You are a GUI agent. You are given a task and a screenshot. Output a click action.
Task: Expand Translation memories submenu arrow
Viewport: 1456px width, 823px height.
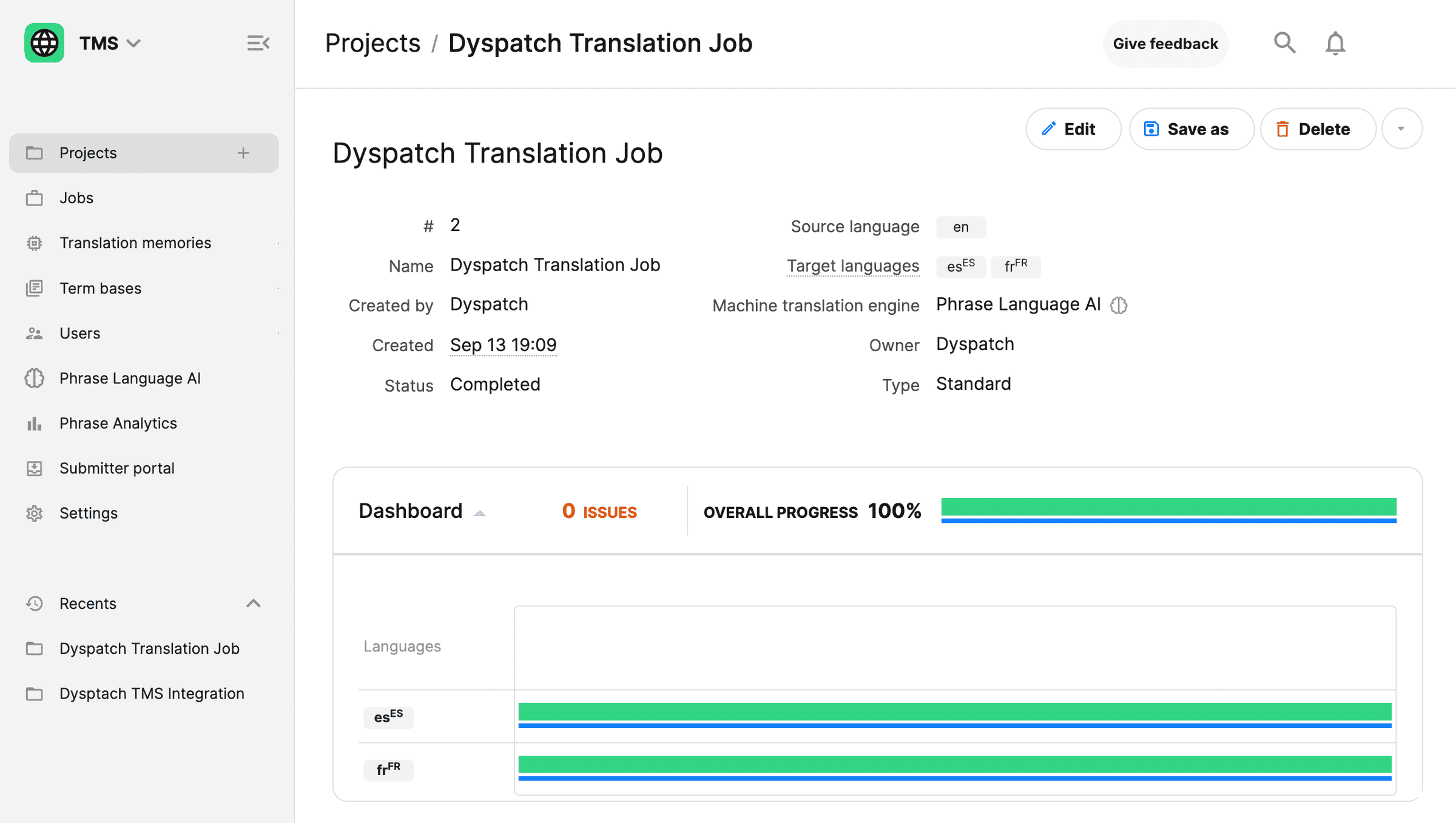278,243
